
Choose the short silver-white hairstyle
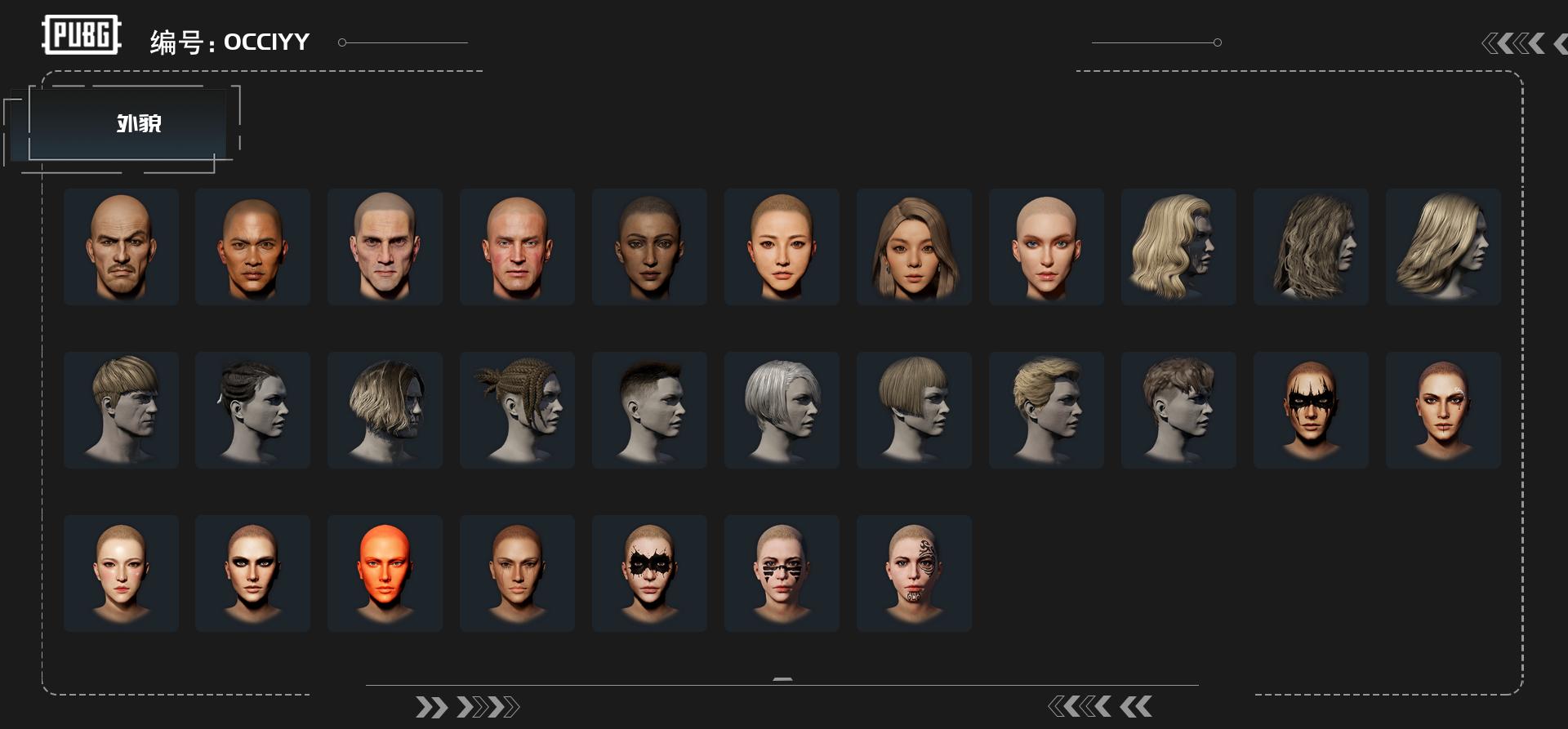[782, 410]
